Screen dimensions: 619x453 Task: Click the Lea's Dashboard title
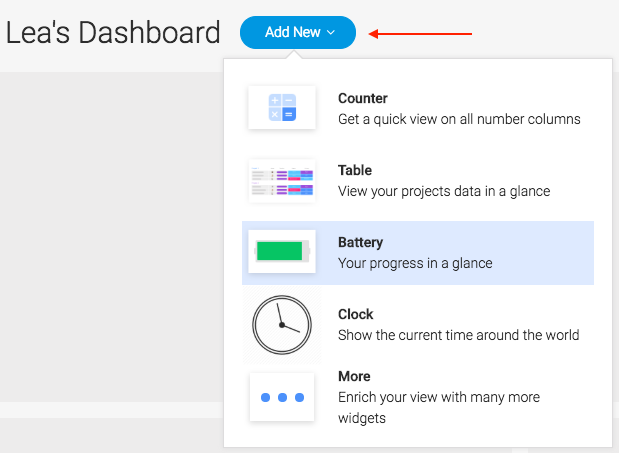click(x=113, y=32)
